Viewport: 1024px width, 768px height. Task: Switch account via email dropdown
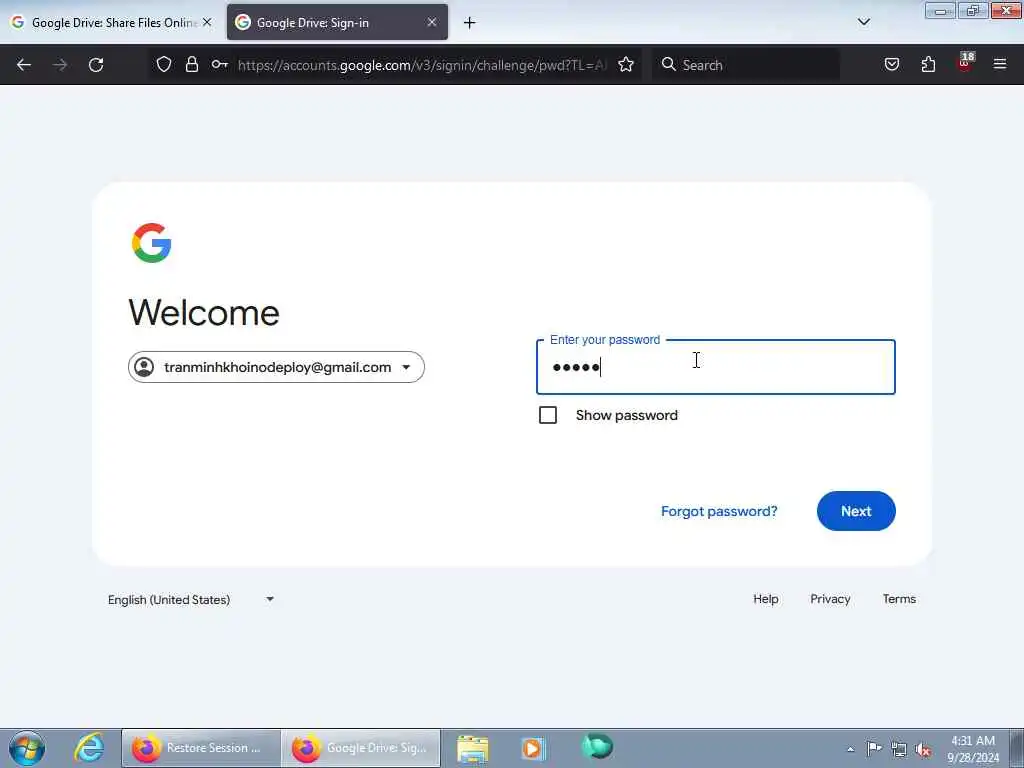pos(276,367)
